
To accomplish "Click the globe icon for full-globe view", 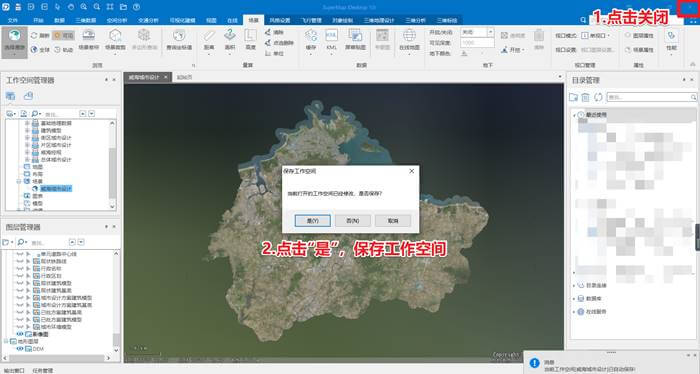I will pyautogui.click(x=34, y=50).
